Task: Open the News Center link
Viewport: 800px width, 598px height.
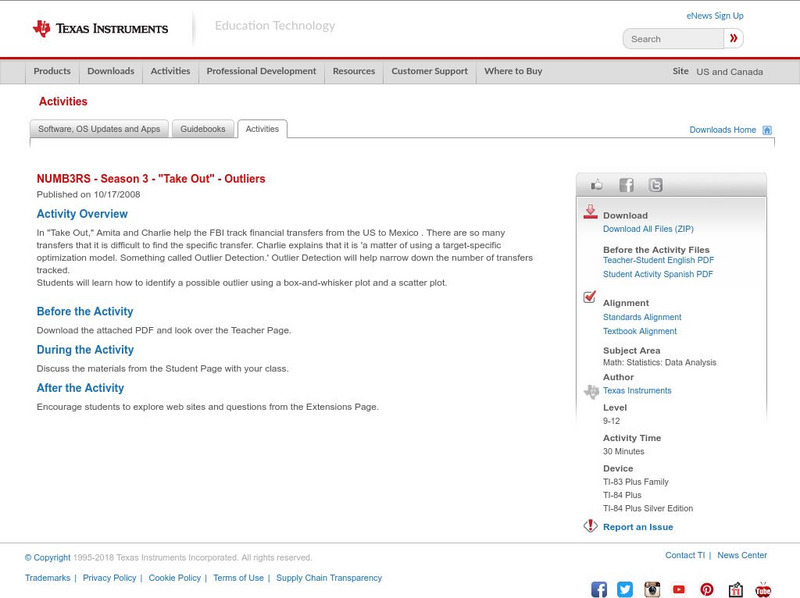Action: pyautogui.click(x=742, y=555)
